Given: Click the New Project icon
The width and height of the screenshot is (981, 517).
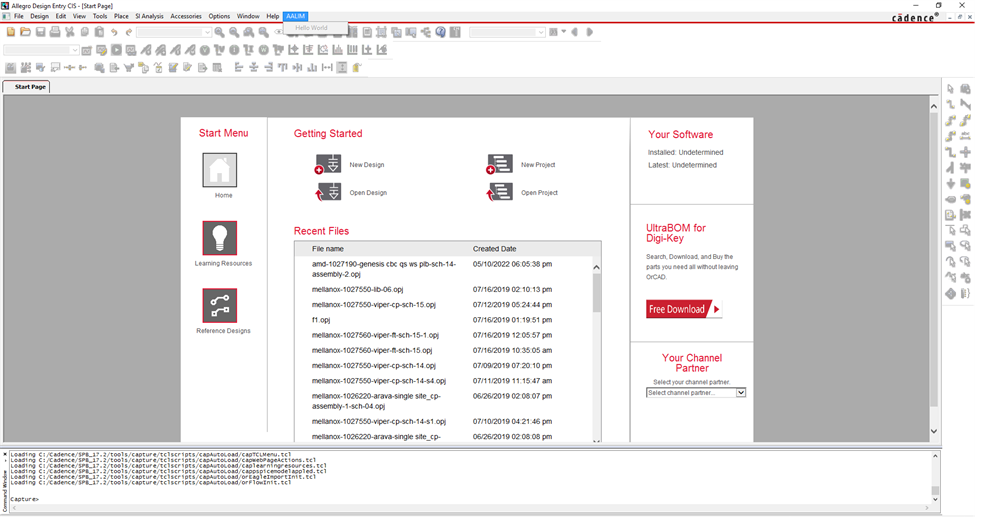Looking at the screenshot, I should pos(500,164).
